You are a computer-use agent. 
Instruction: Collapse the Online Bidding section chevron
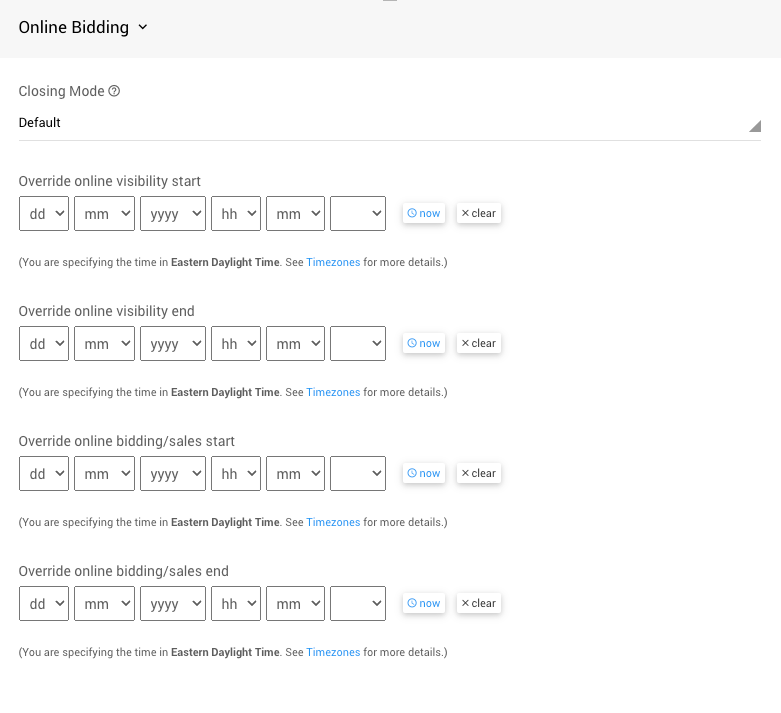point(142,27)
